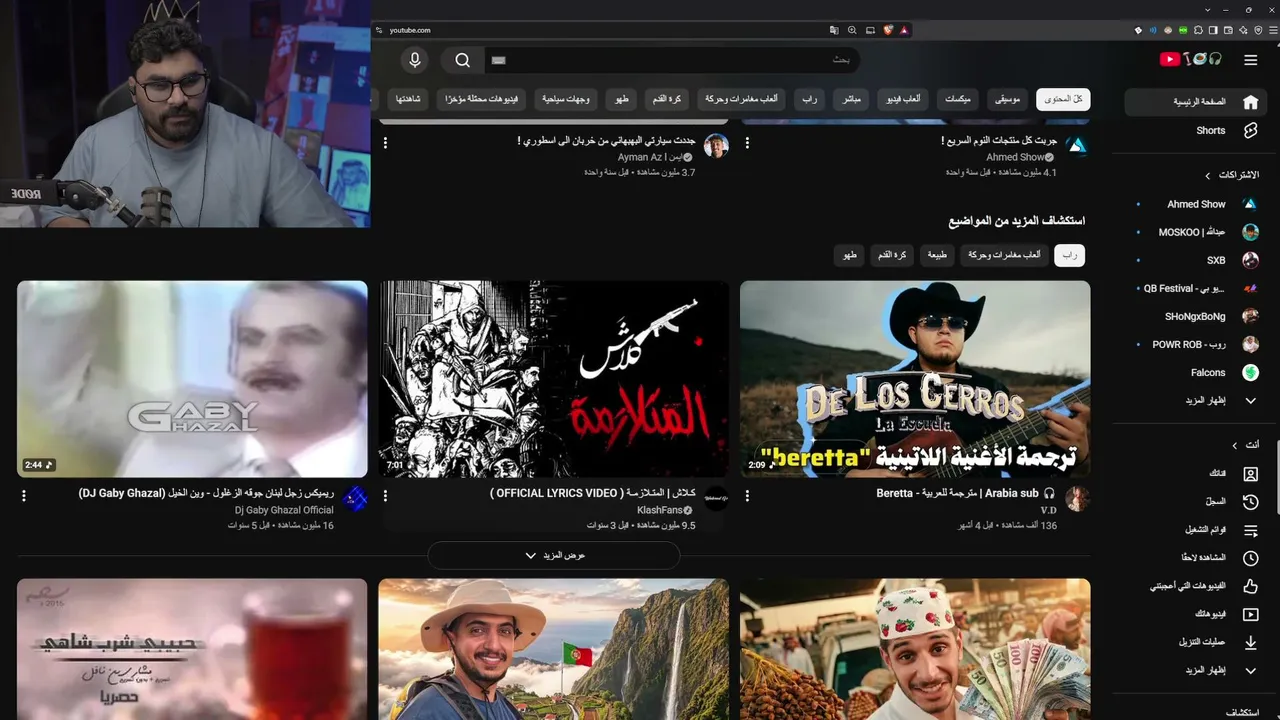Open المشاهدة لاحقًا watch later list
The image size is (1280, 720).
[1196, 557]
